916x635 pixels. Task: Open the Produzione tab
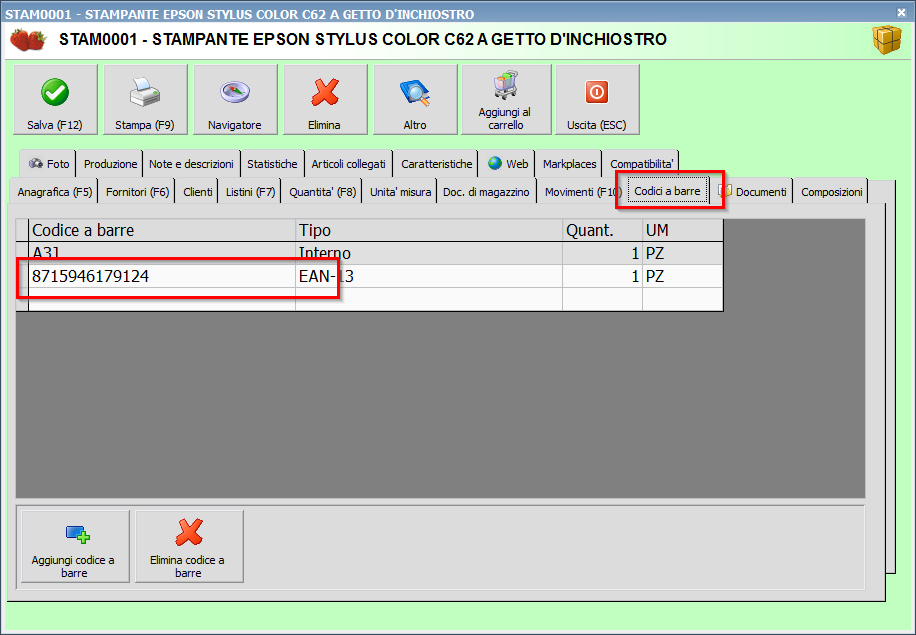click(110, 164)
